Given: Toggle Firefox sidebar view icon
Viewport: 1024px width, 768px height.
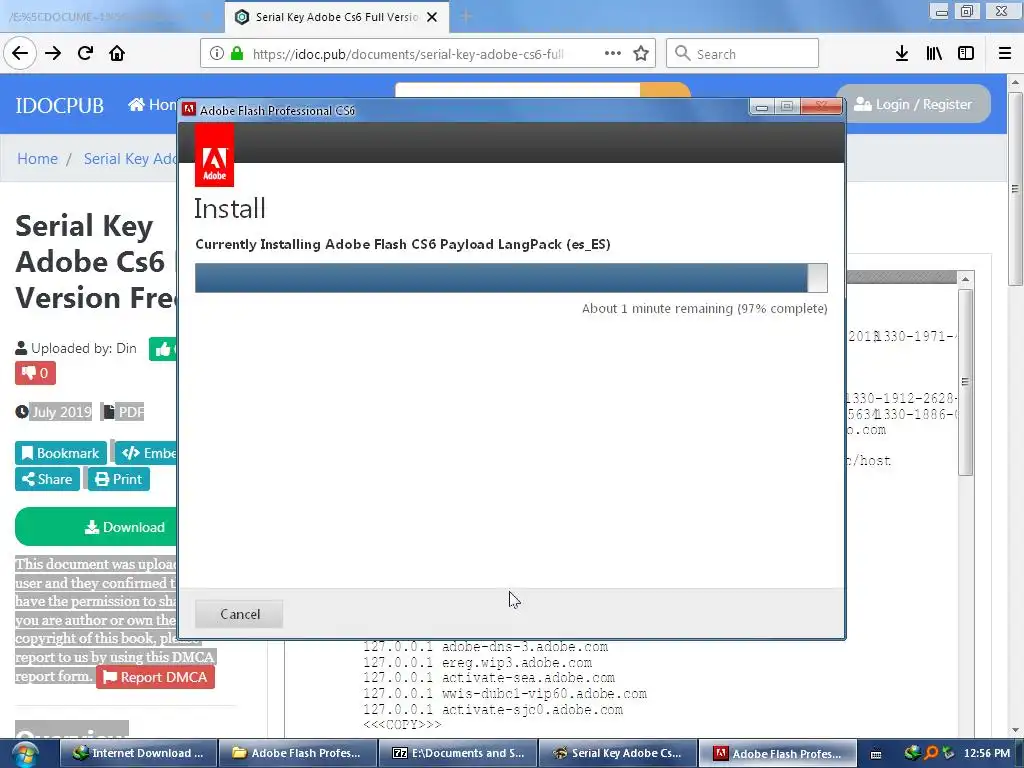Looking at the screenshot, I should (966, 54).
